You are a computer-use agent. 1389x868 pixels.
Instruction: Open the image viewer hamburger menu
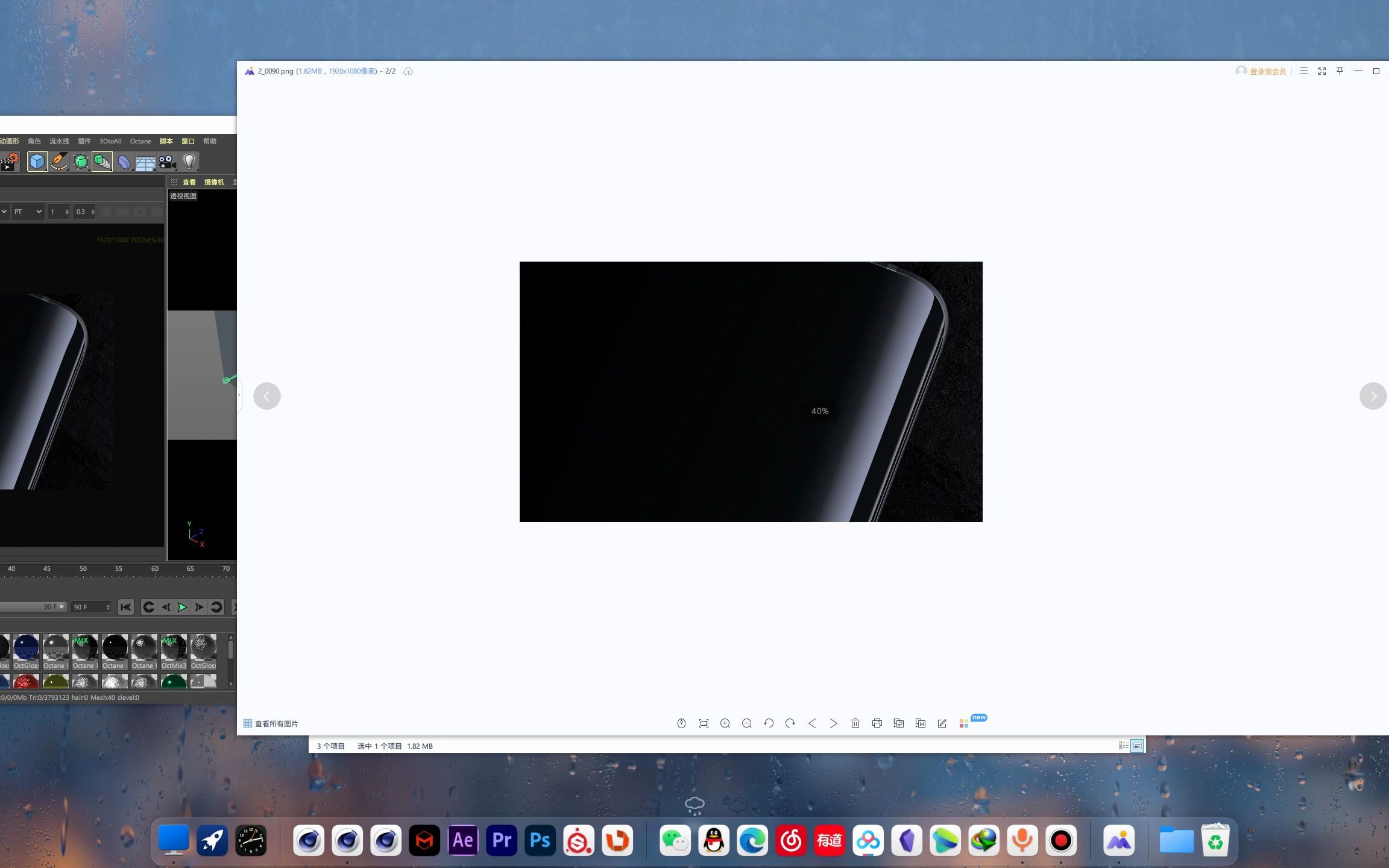1303,71
